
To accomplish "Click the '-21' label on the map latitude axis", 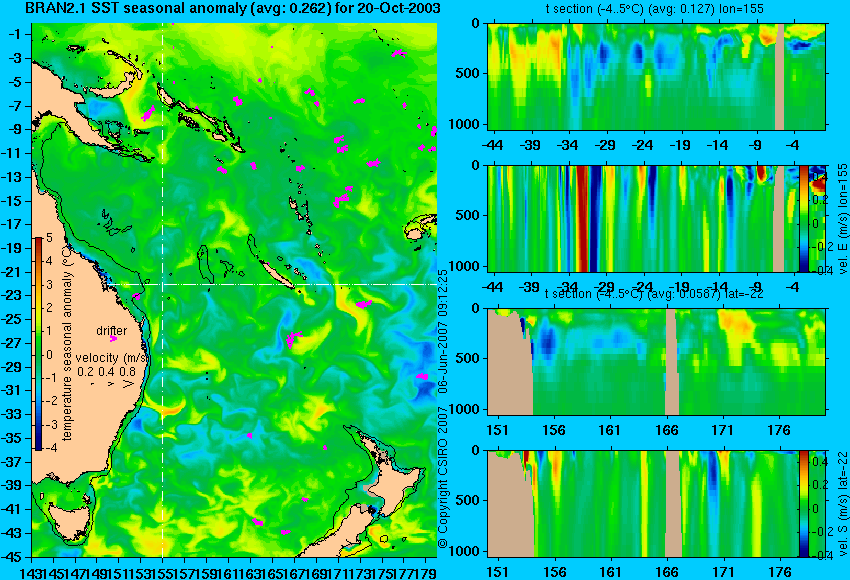I will [12, 272].
